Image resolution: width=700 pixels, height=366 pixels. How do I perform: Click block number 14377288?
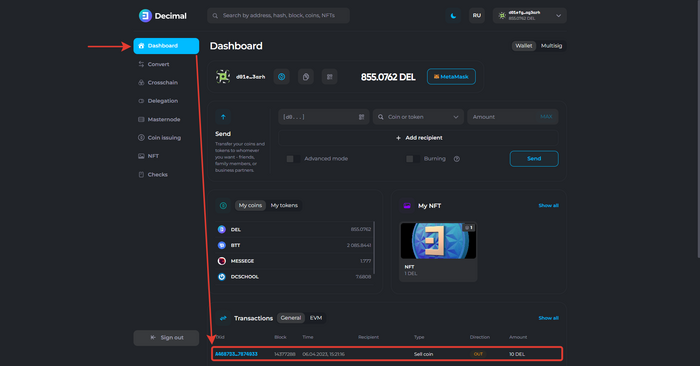(285, 354)
